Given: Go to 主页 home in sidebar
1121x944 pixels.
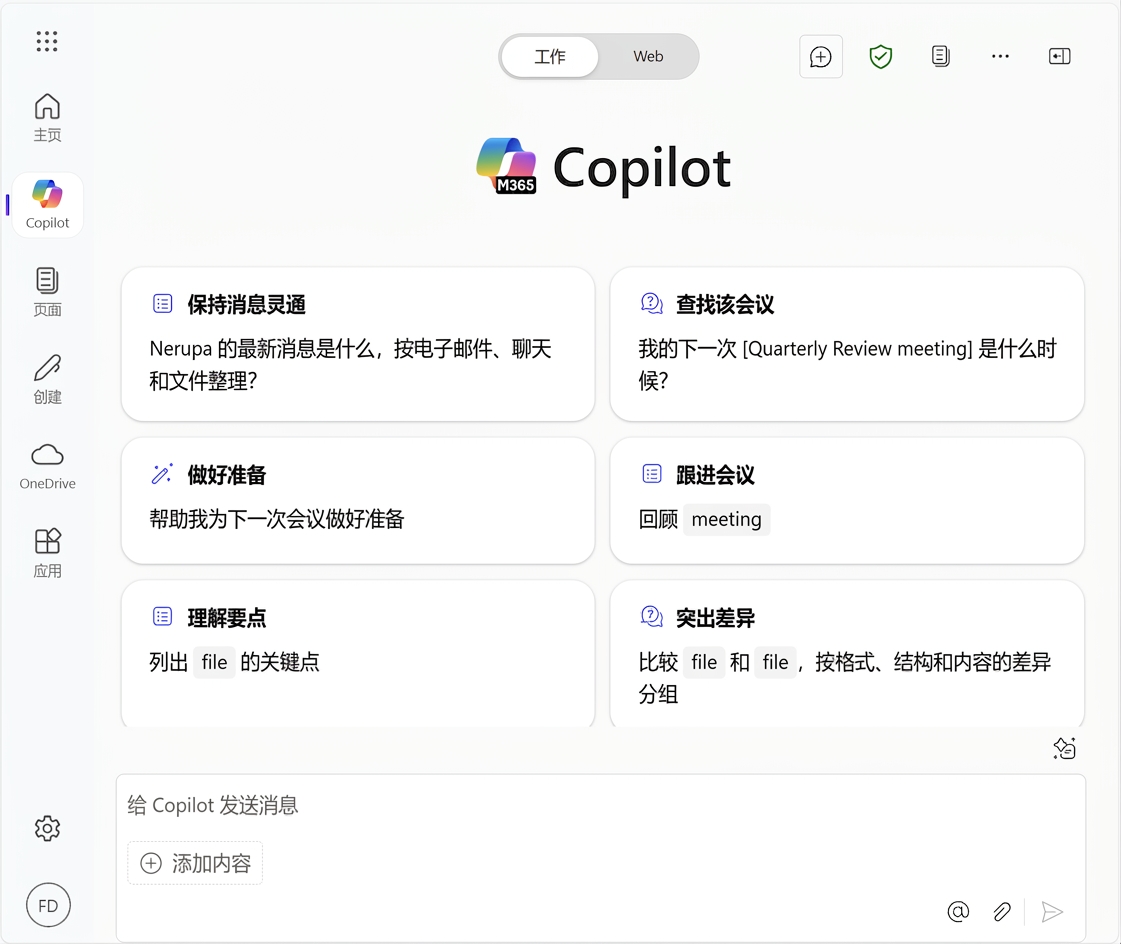Looking at the screenshot, I should point(47,118).
